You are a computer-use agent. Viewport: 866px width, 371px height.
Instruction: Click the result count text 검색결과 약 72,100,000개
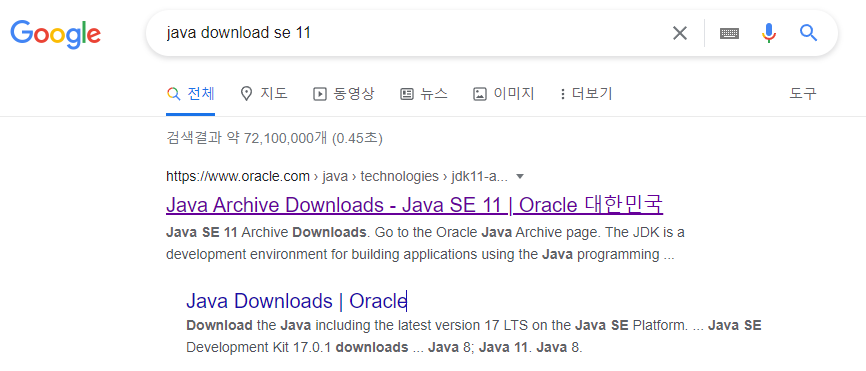point(247,138)
